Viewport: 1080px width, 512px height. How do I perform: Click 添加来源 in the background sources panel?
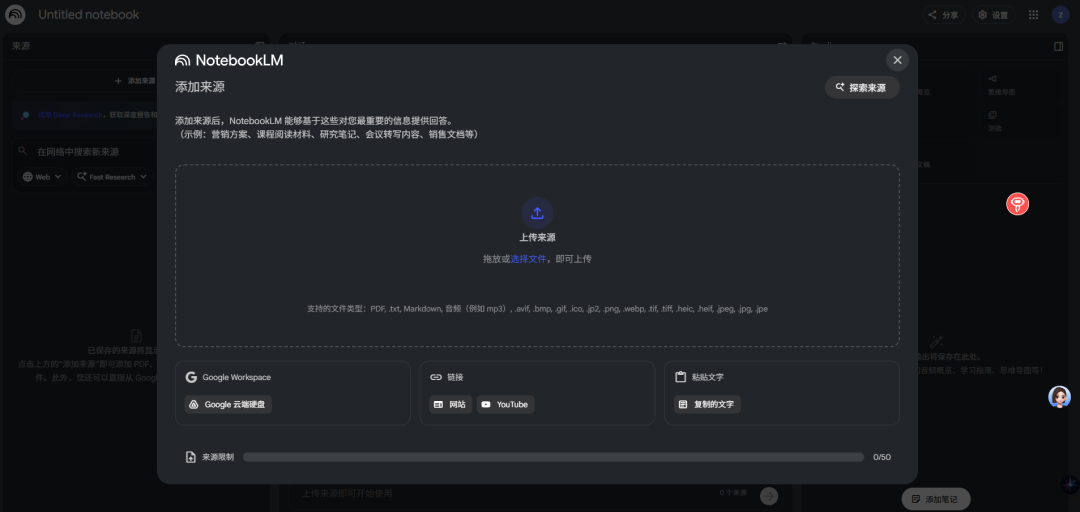coord(135,81)
